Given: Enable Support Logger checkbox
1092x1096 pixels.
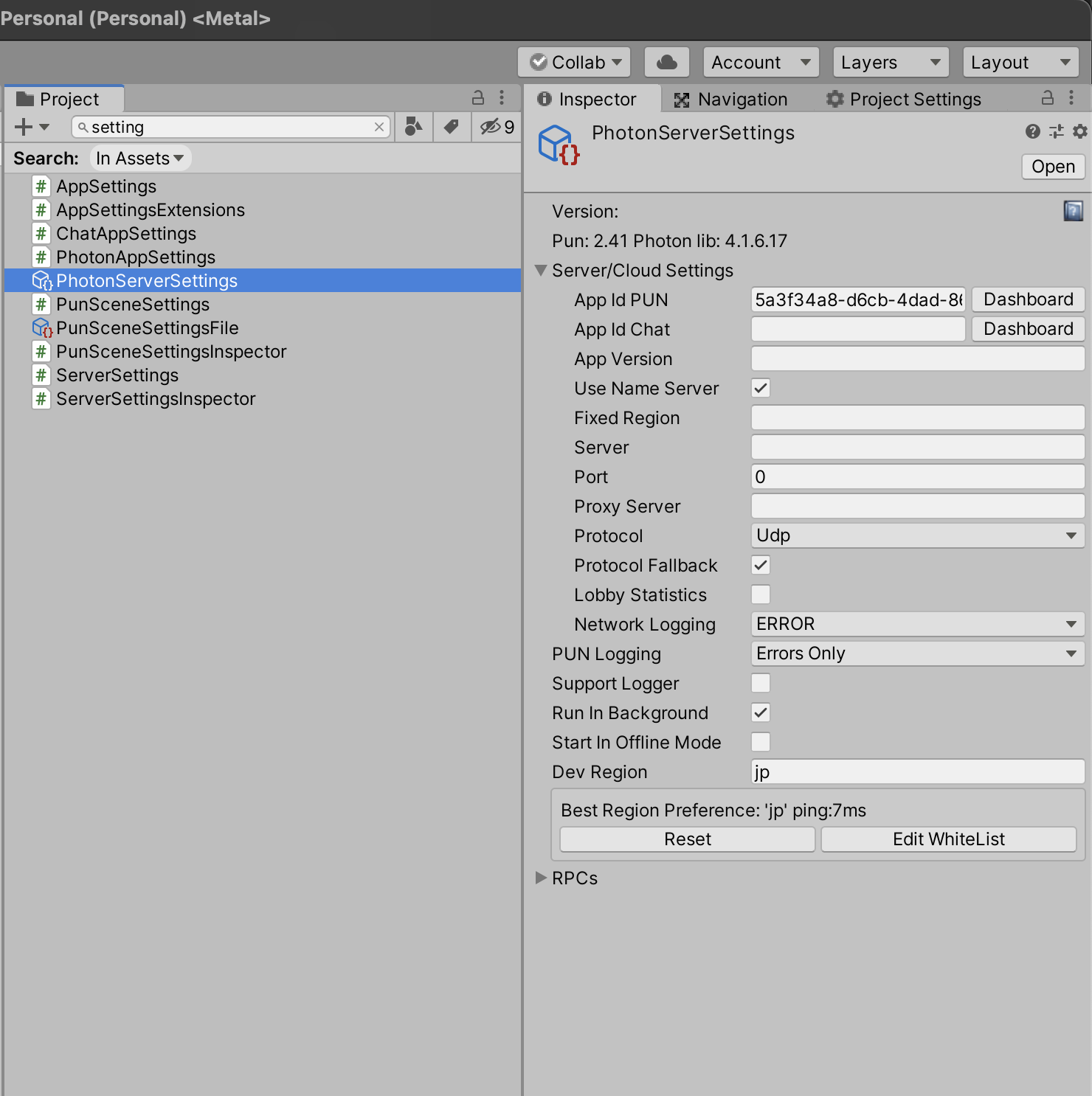Looking at the screenshot, I should 761,683.
